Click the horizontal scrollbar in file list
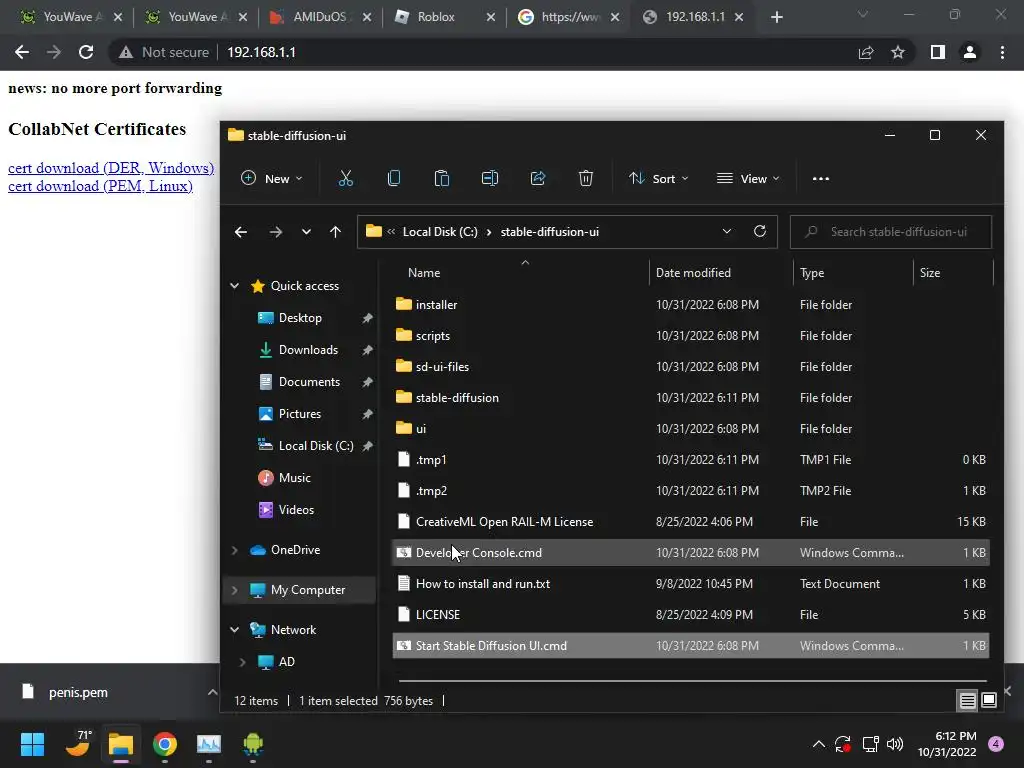 pos(692,680)
